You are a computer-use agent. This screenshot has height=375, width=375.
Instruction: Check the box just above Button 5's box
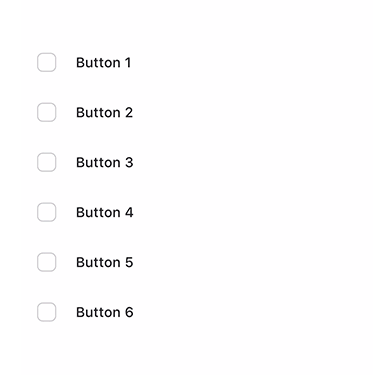click(x=46, y=212)
